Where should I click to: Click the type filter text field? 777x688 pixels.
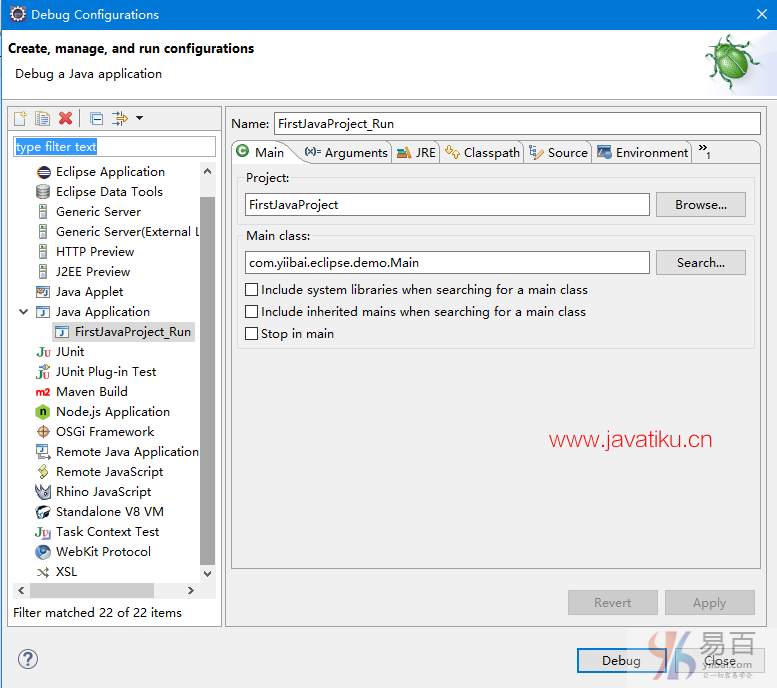tap(114, 147)
